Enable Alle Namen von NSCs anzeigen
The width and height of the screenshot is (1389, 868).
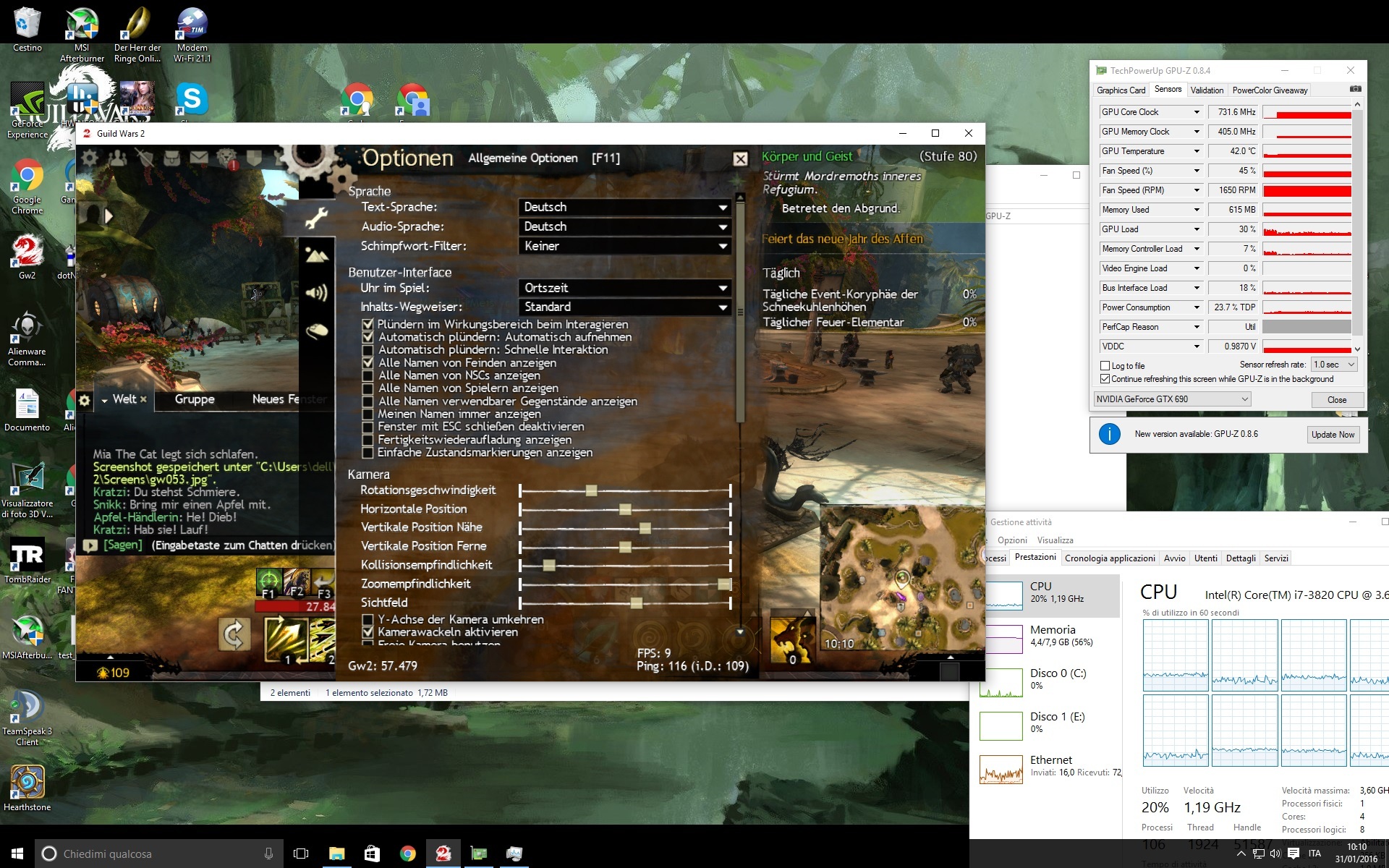[368, 375]
